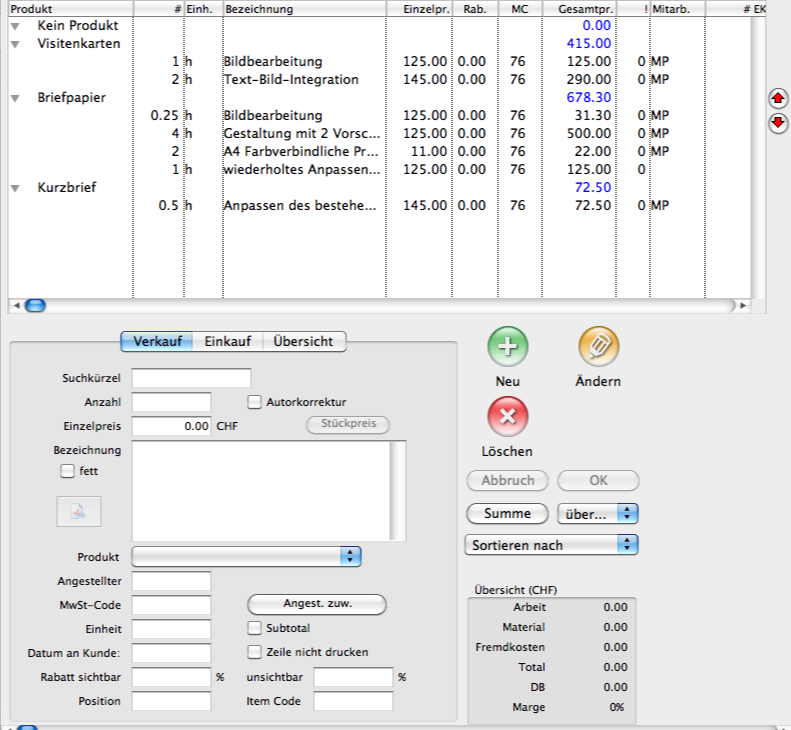
Task: Click the red down arrow icon
Action: [778, 123]
